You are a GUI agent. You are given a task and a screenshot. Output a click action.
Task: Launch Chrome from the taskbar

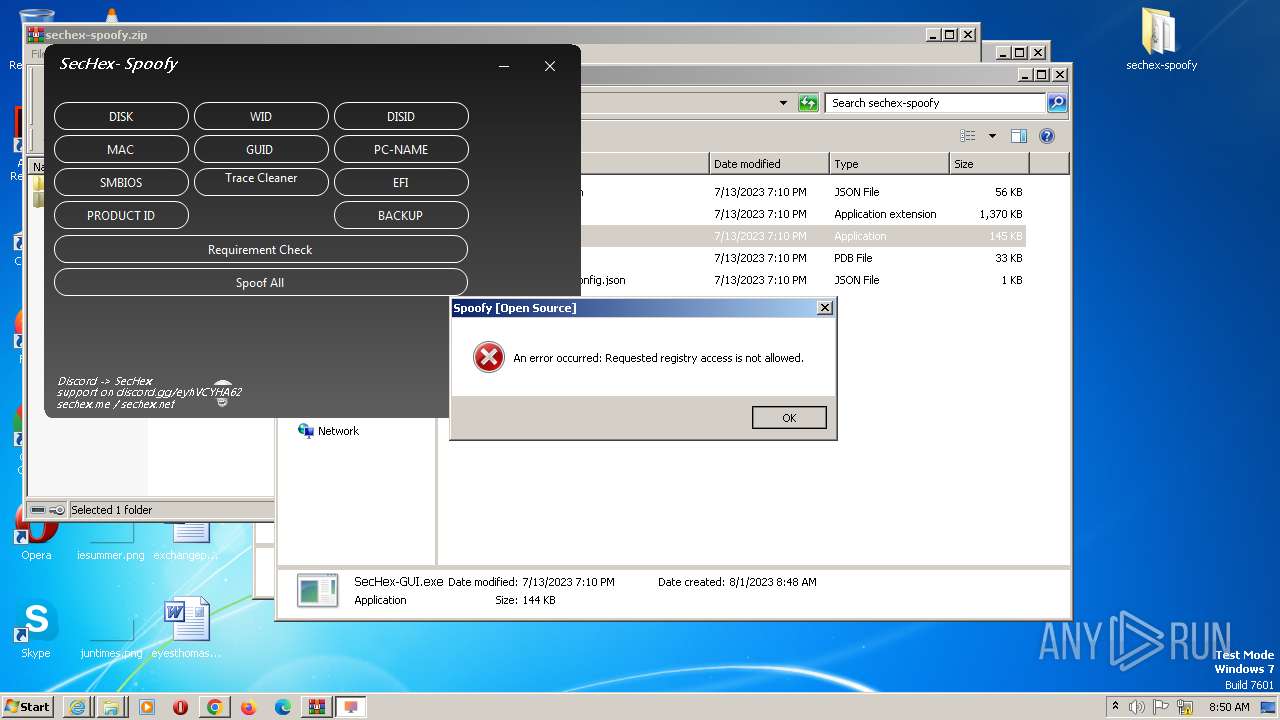coord(215,707)
